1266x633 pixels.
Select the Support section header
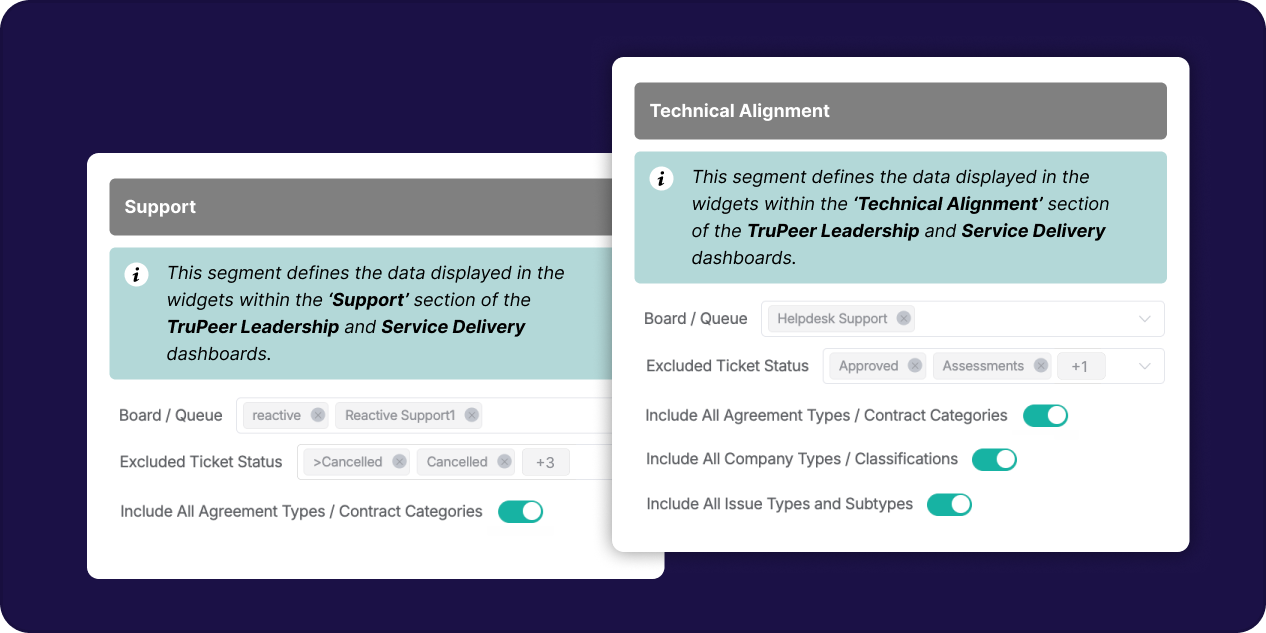361,207
